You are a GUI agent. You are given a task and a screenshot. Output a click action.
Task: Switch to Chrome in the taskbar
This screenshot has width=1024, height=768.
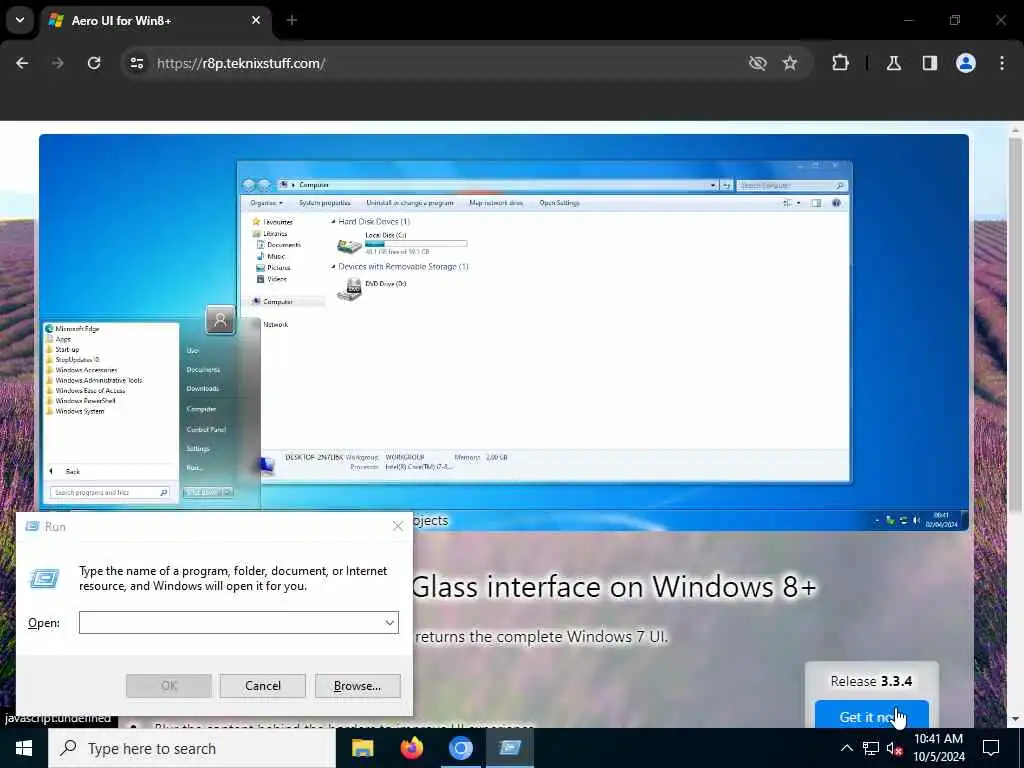coord(460,748)
